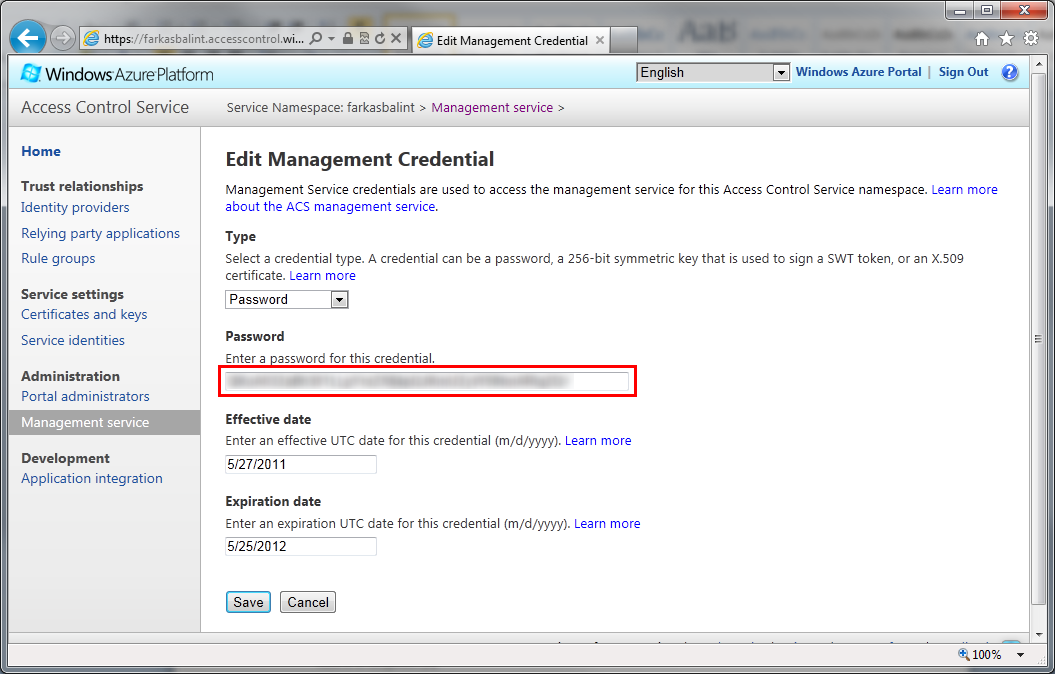1055x674 pixels.
Task: Open the address bar autocomplete dropdown arrow
Action: click(x=332, y=38)
